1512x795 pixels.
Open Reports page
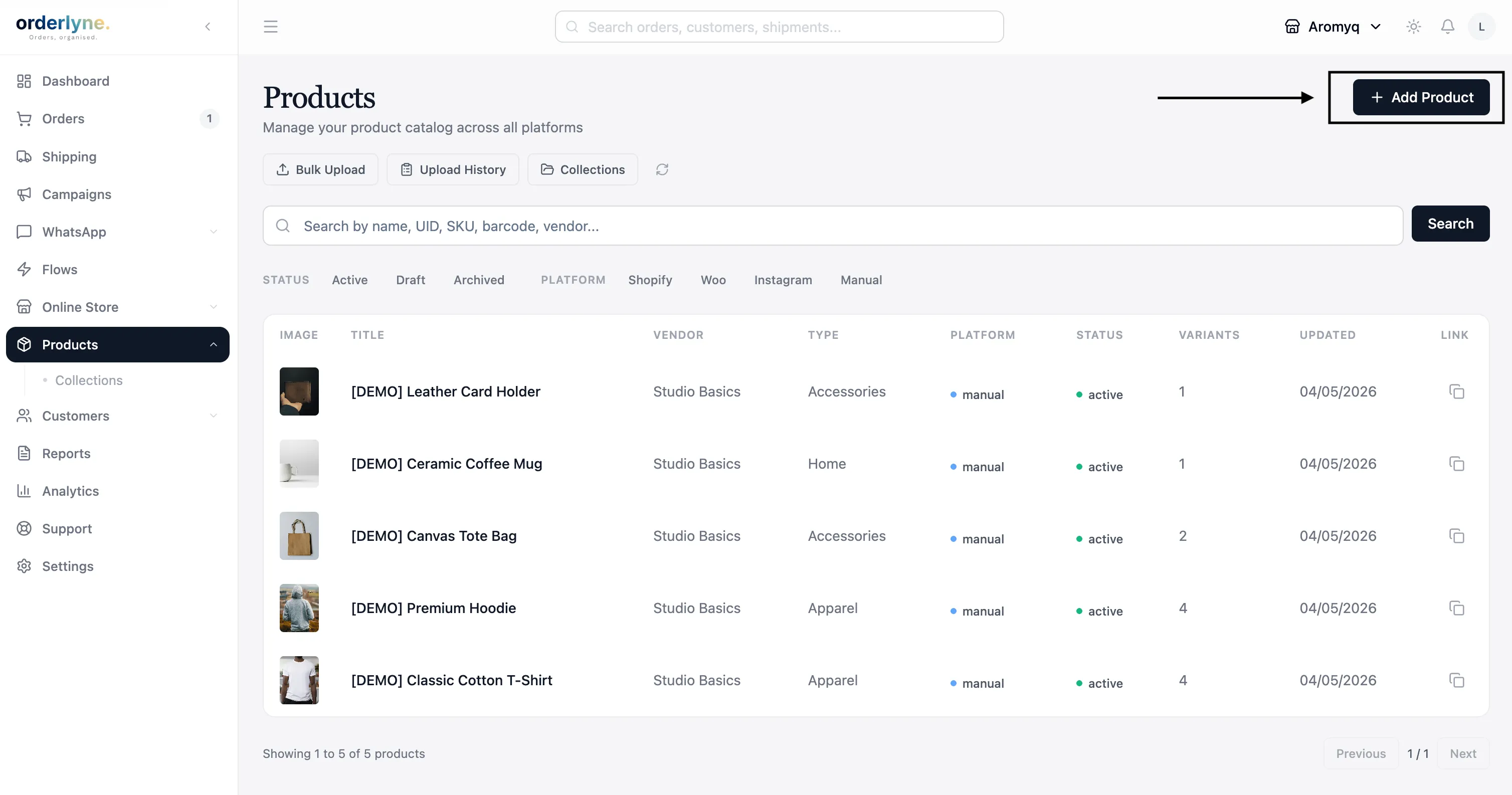coord(117,454)
